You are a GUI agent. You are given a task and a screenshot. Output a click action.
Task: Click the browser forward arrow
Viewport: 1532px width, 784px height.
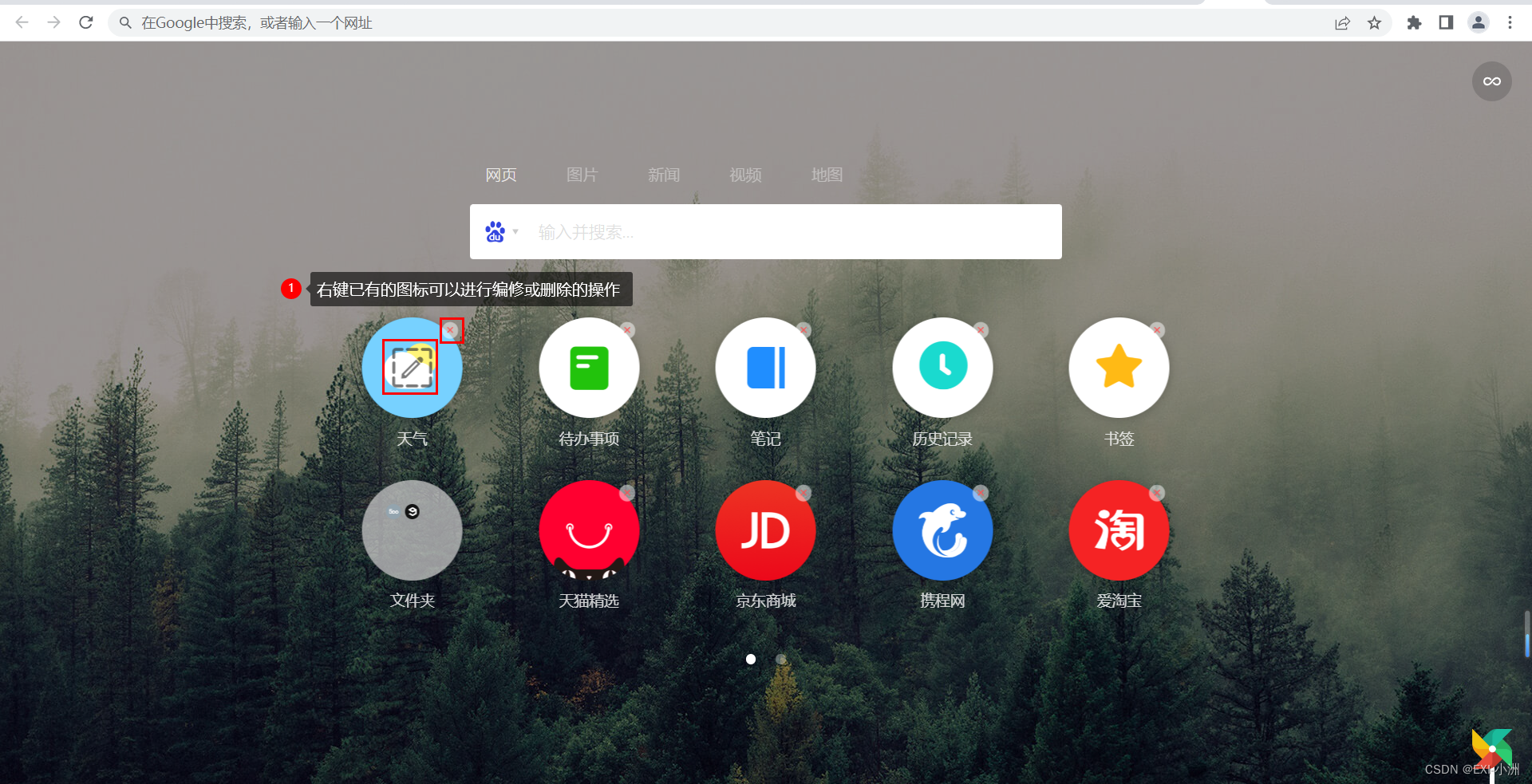[53, 22]
